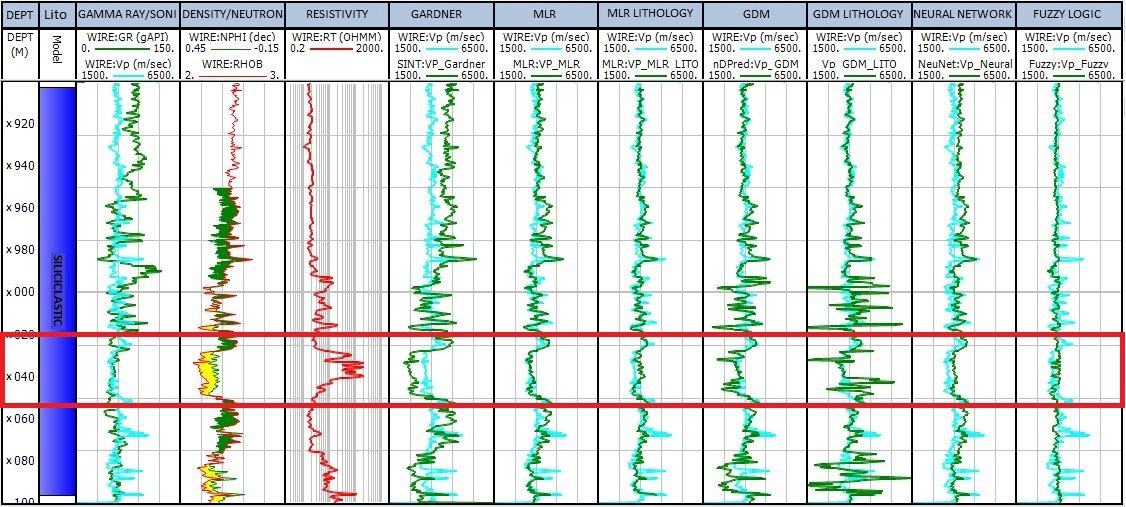Click the WIRE:RT (OHMM) curve label

point(337,35)
